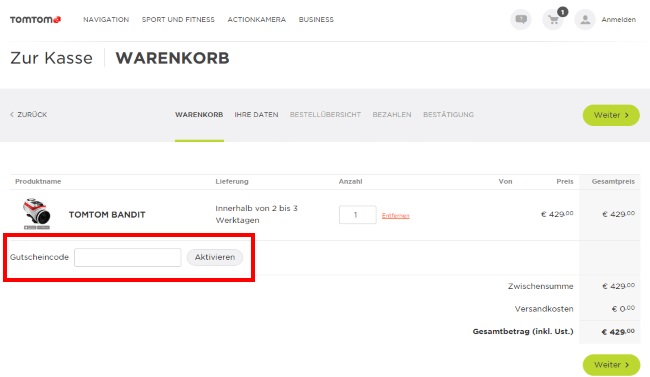
Task: Click the top Weiter button
Action: (611, 115)
